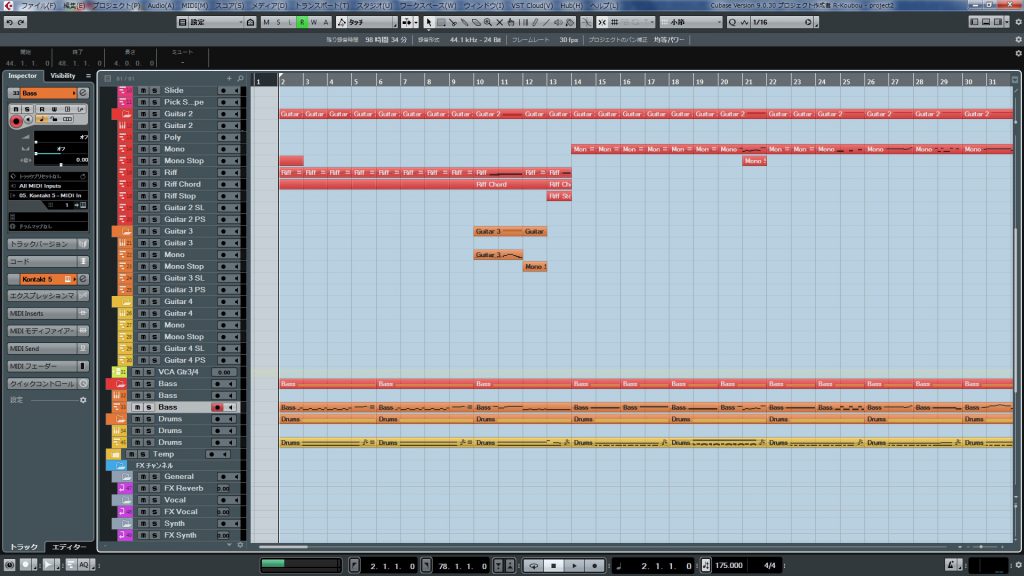The height and width of the screenshot is (576, 1024).
Task: Switch to the Visibility tab
Action: 63,76
